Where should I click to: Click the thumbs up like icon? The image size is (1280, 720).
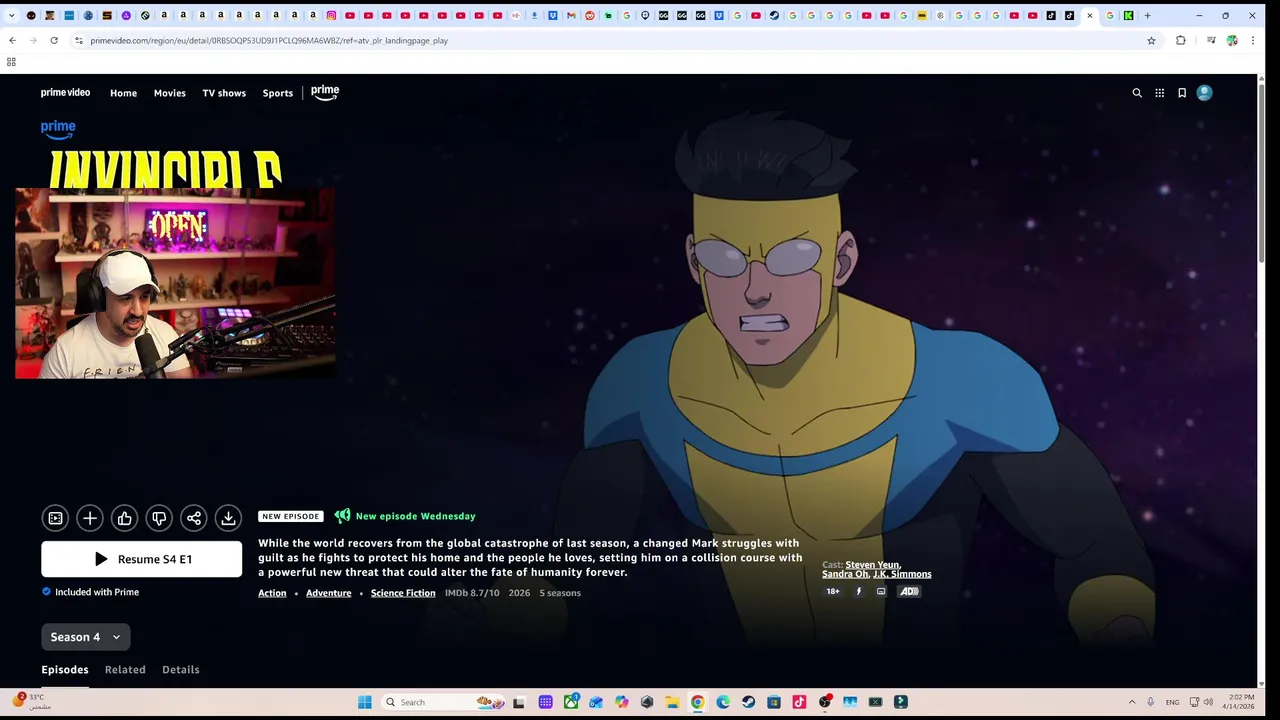pyautogui.click(x=125, y=518)
